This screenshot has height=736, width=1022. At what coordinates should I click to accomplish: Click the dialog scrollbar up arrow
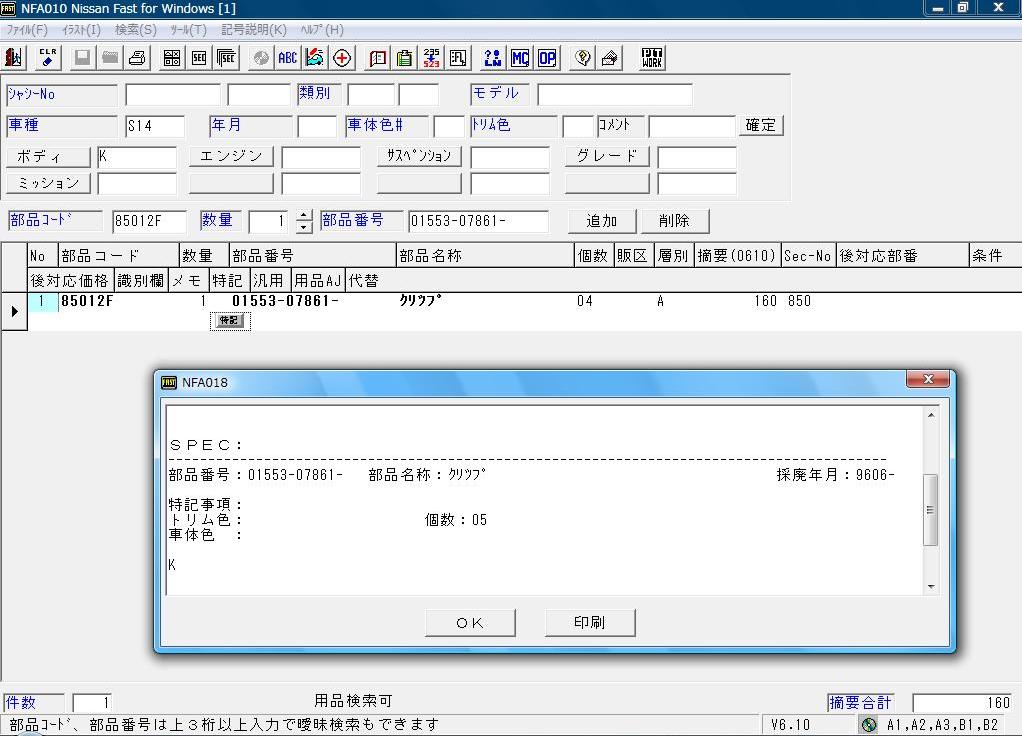tap(931, 415)
